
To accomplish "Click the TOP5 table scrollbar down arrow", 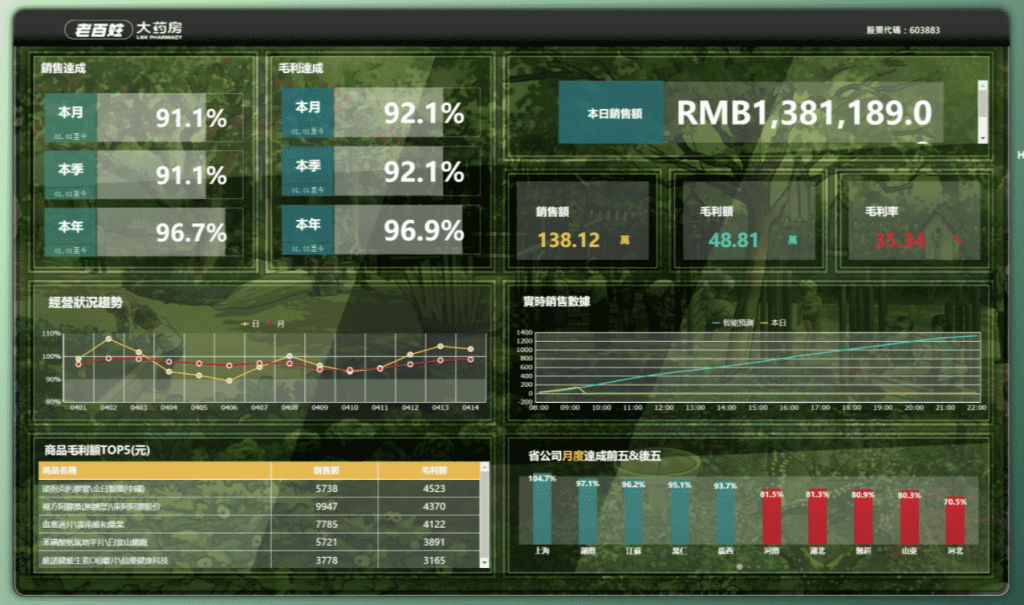I will 485,563.
